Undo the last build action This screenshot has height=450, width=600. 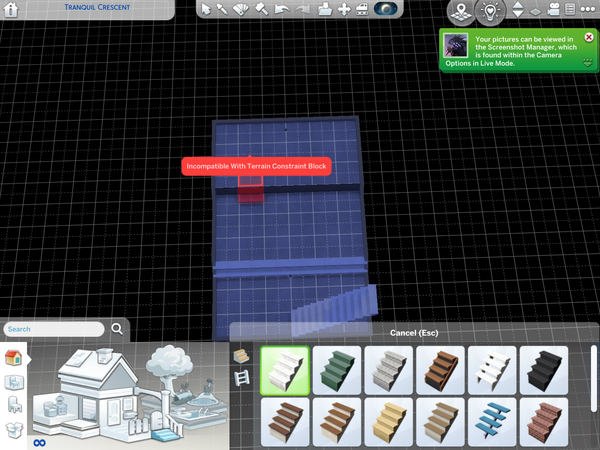point(282,9)
